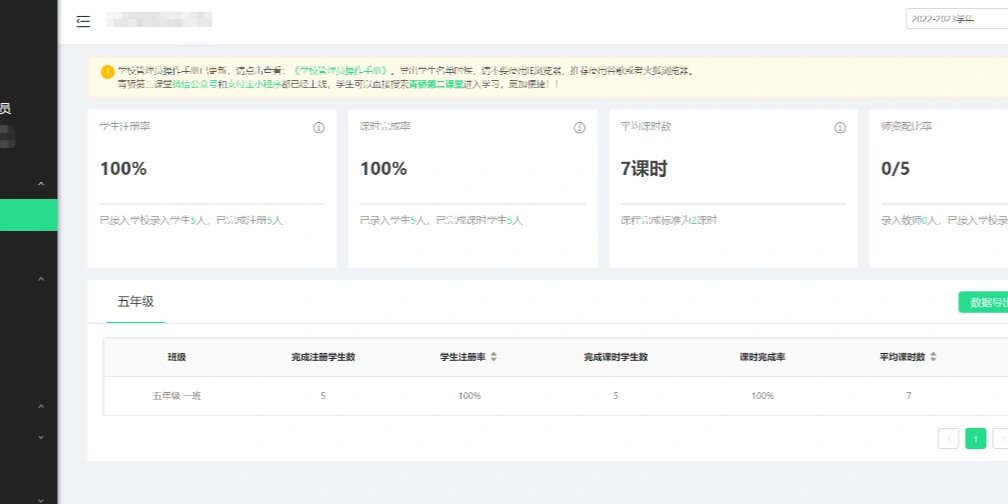Click the yellow warning notice icon
The image size is (1008, 504).
point(107,71)
